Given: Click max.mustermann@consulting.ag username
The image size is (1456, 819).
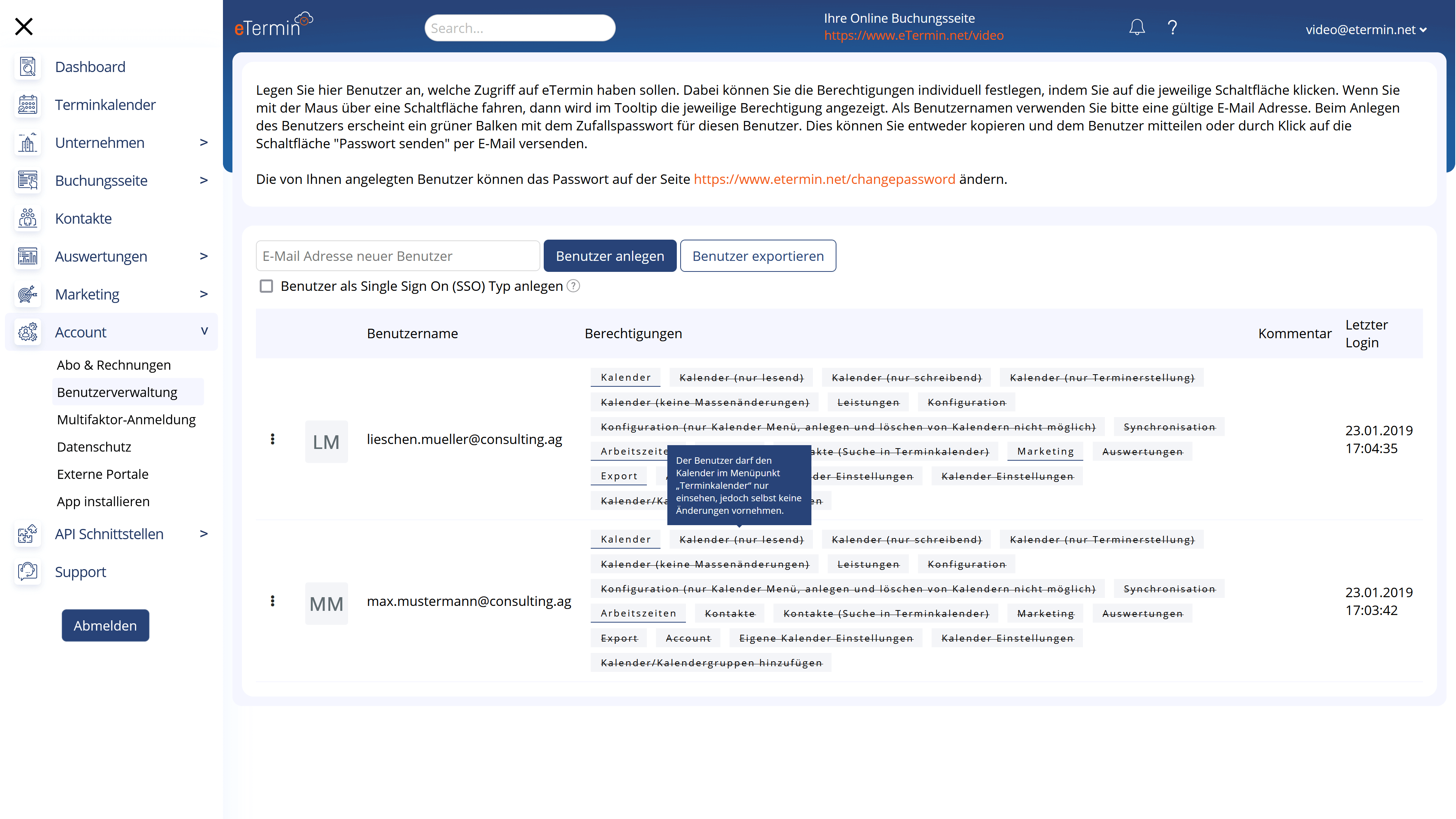Looking at the screenshot, I should [x=469, y=601].
